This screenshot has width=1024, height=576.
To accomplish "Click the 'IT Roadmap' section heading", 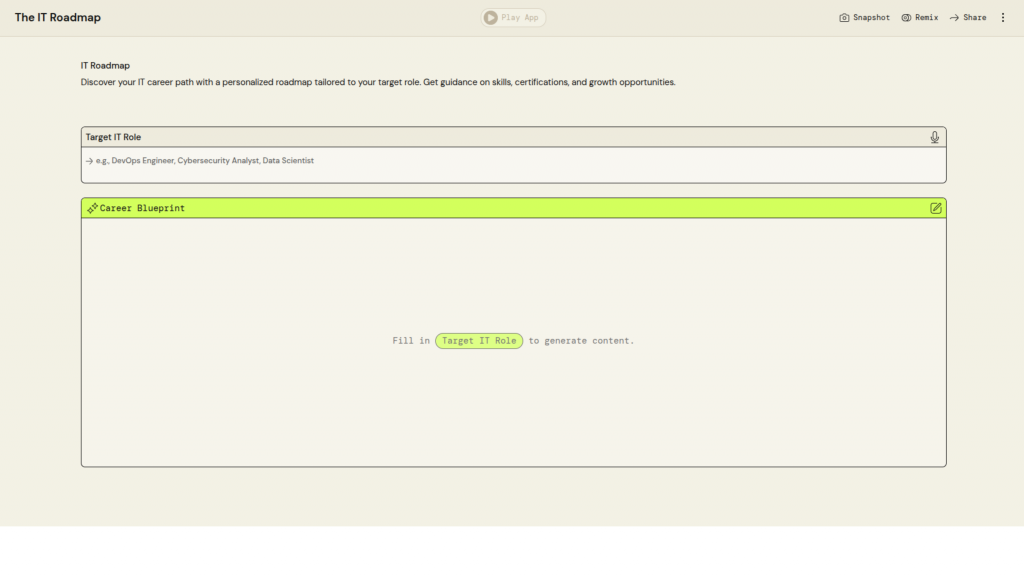I will coord(105,66).
